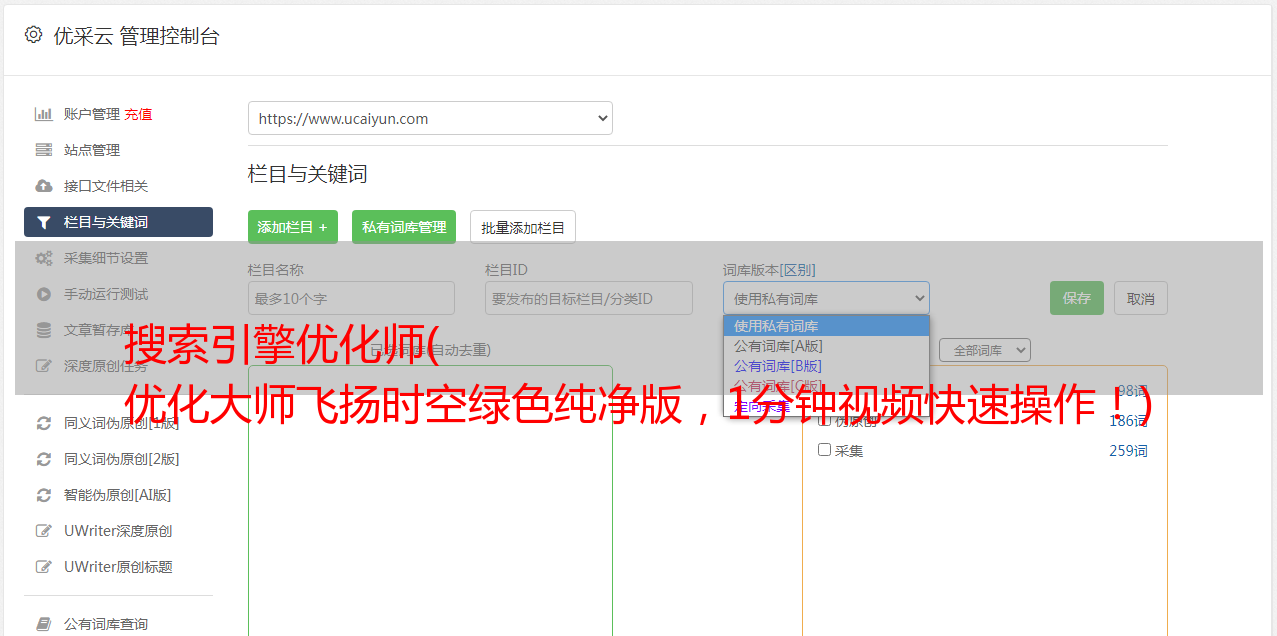
Task: Click the 批量添加栏目 button
Action: (x=523, y=227)
